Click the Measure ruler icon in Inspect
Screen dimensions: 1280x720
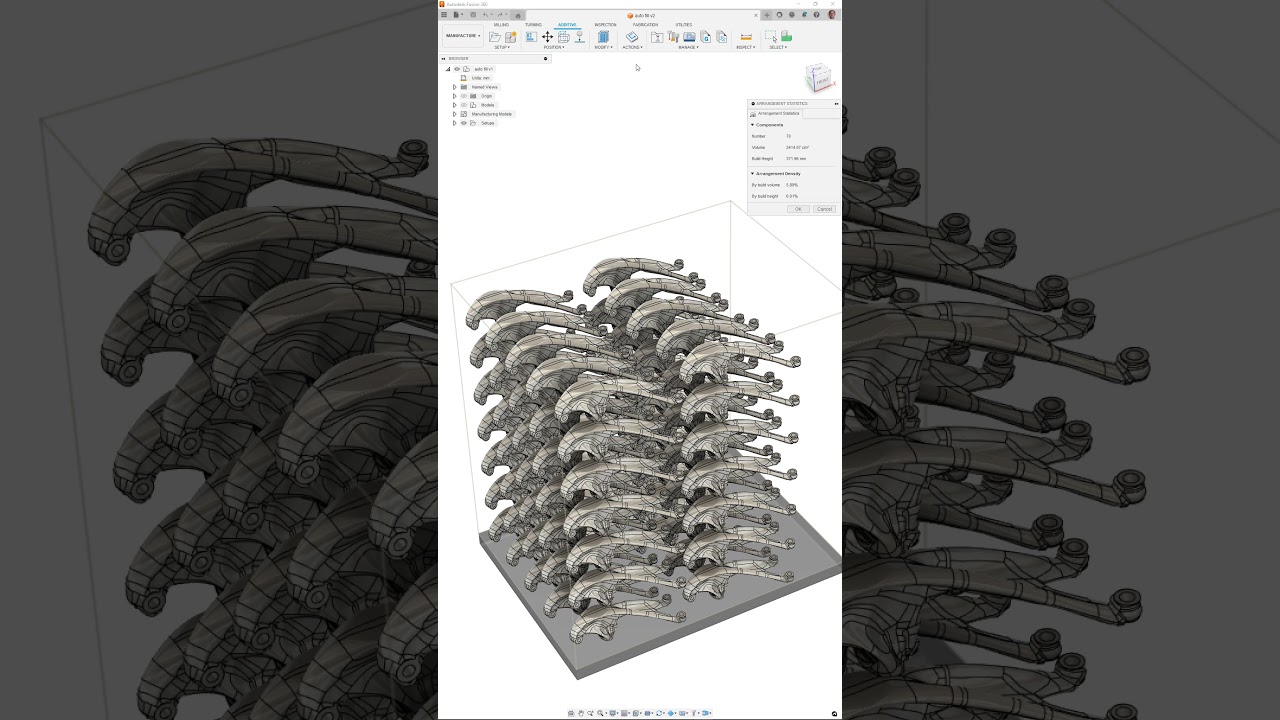(x=746, y=37)
